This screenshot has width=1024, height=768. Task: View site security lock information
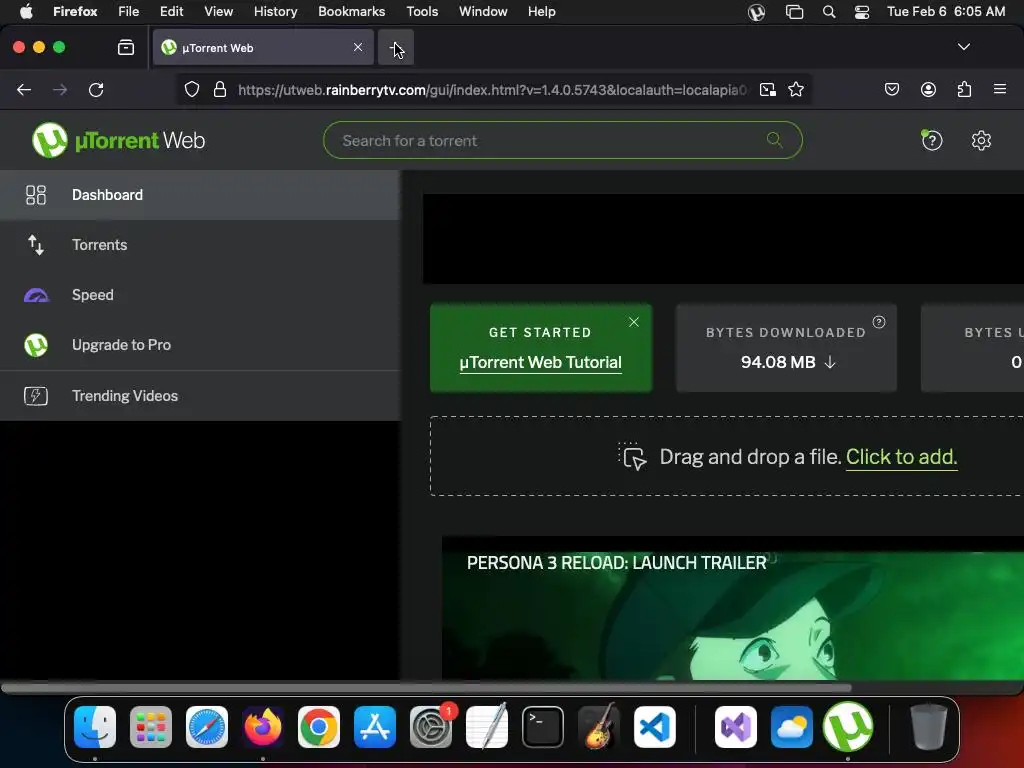tap(220, 89)
